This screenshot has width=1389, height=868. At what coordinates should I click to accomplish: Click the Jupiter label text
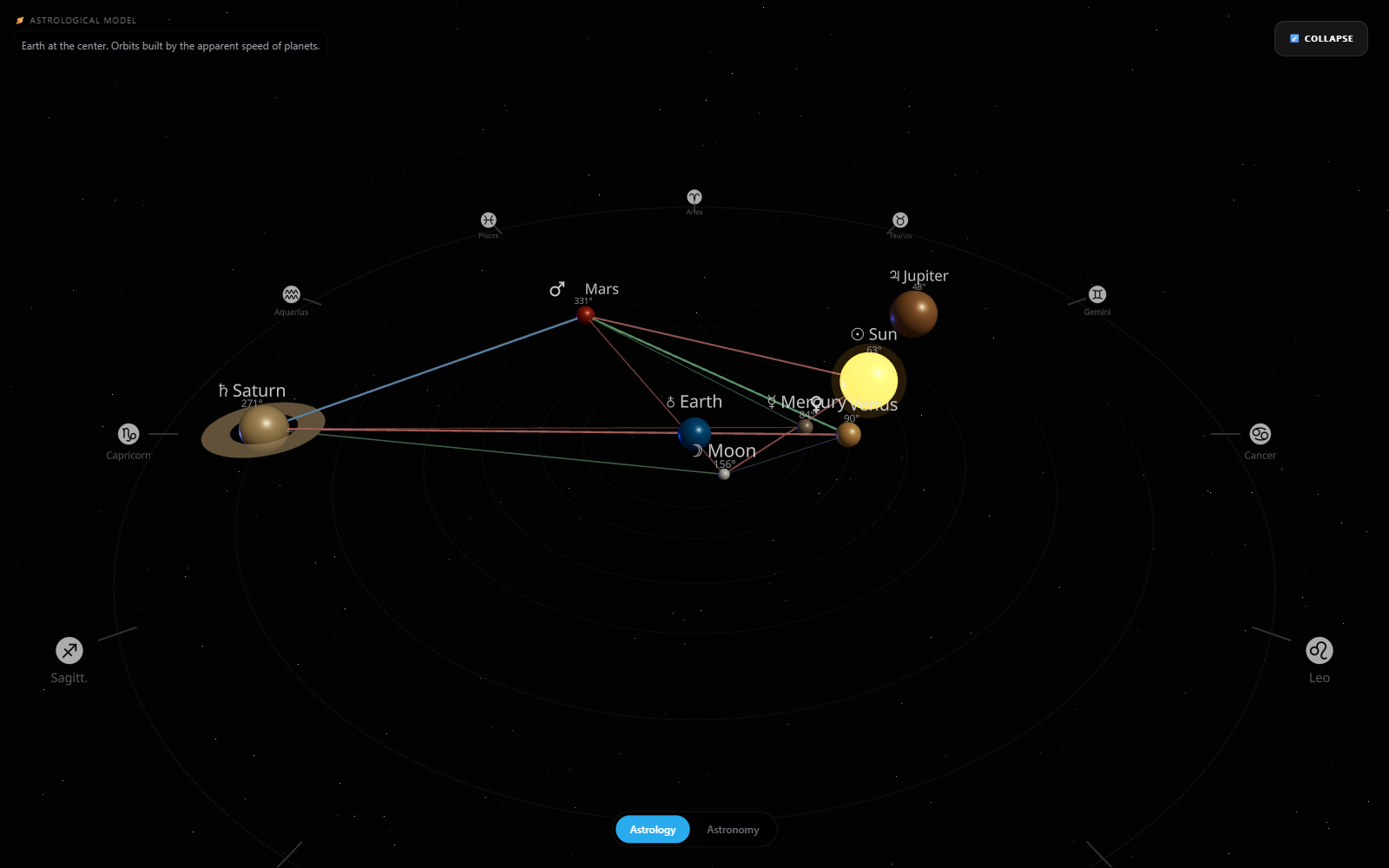(925, 276)
